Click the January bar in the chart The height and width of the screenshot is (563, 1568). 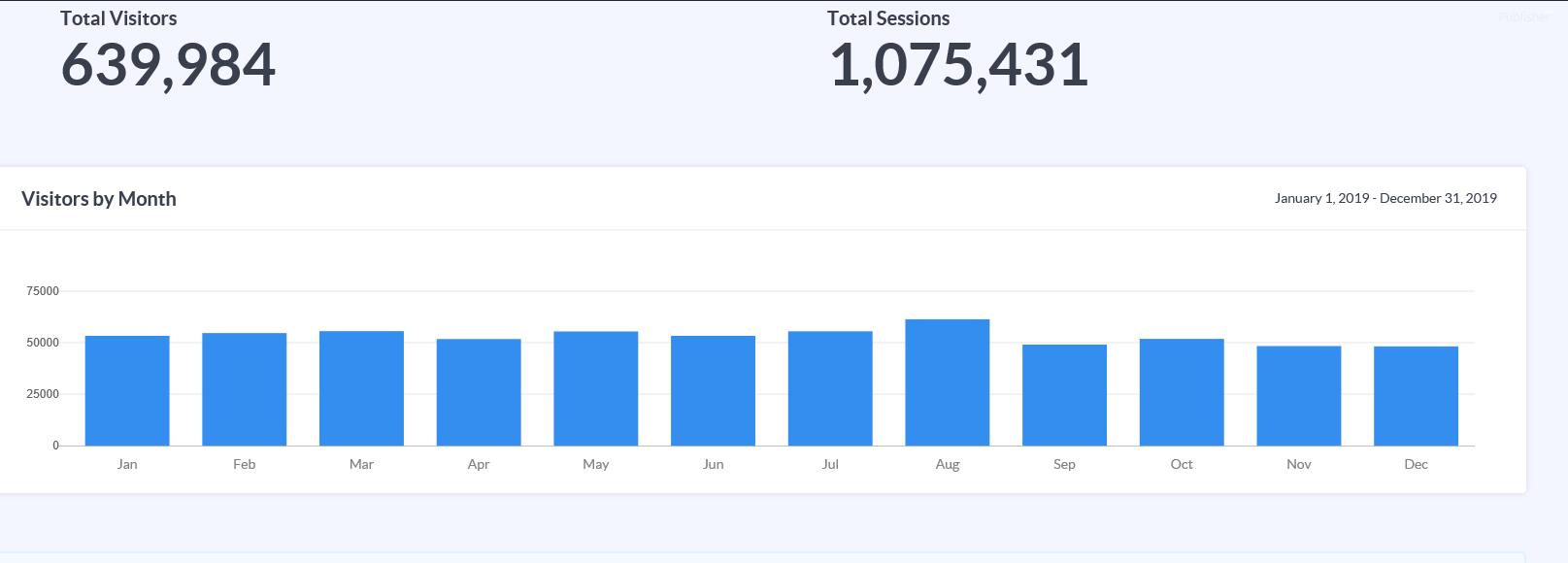tap(127, 390)
